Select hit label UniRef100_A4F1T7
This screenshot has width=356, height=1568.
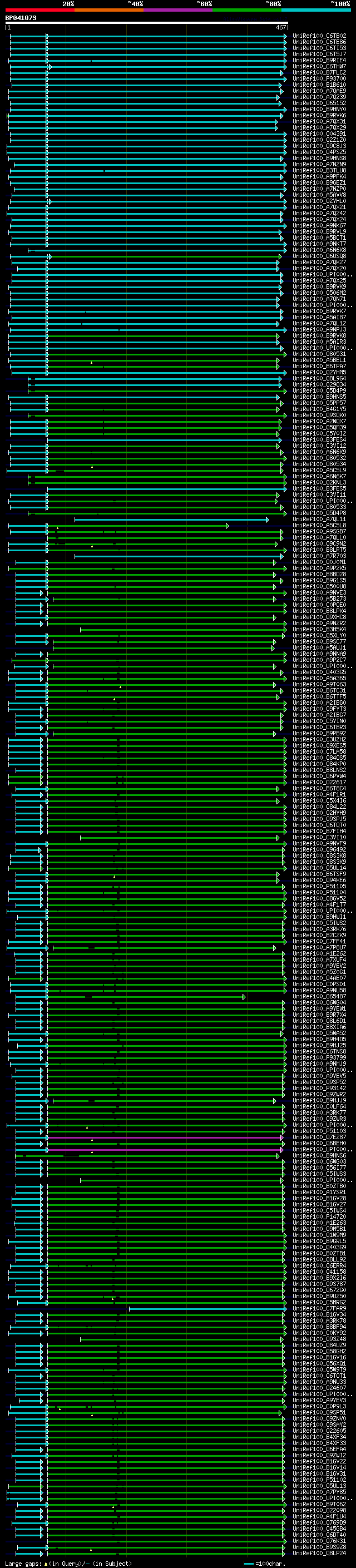click(319, 904)
